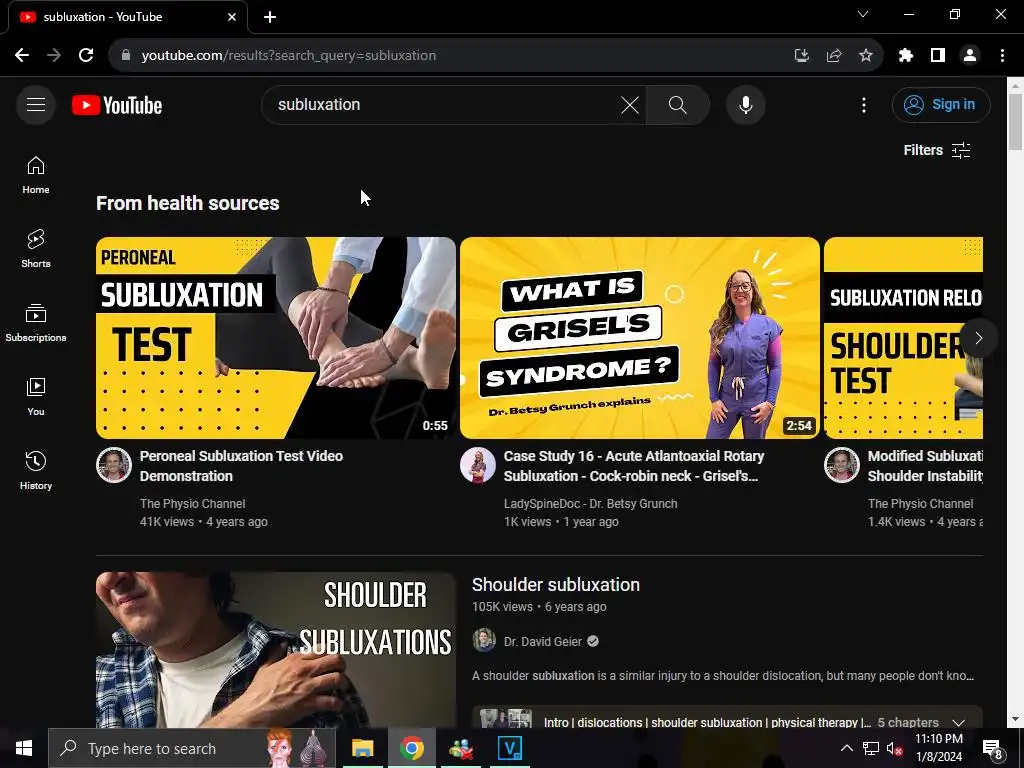Open Shoulder Subluxations video thumbnail

(x=276, y=650)
